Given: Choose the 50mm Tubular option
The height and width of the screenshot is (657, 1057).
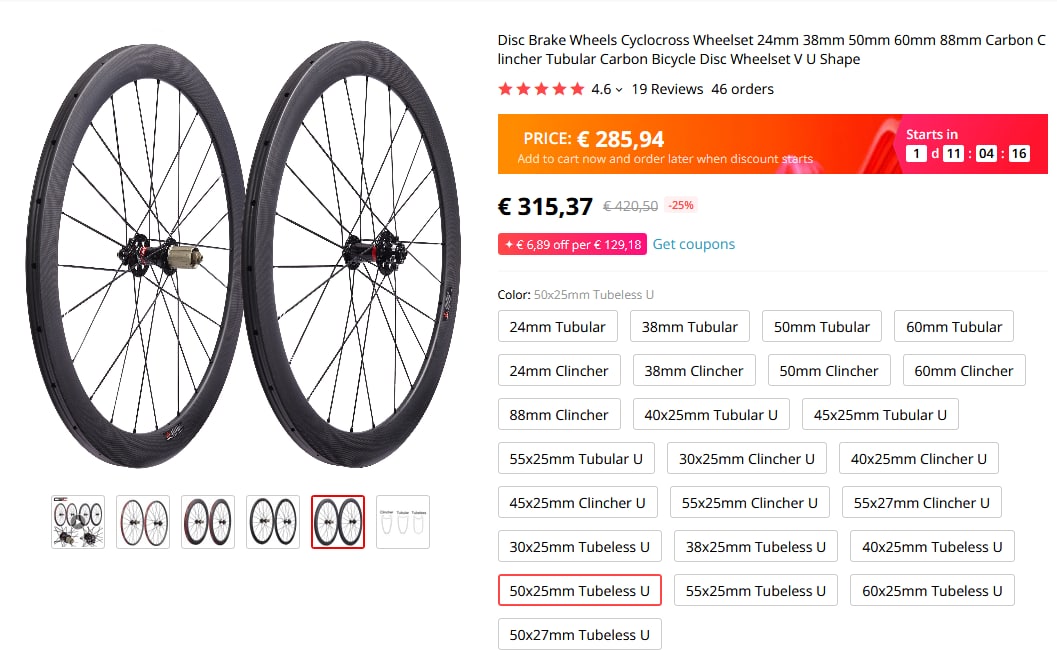Looking at the screenshot, I should click(822, 327).
